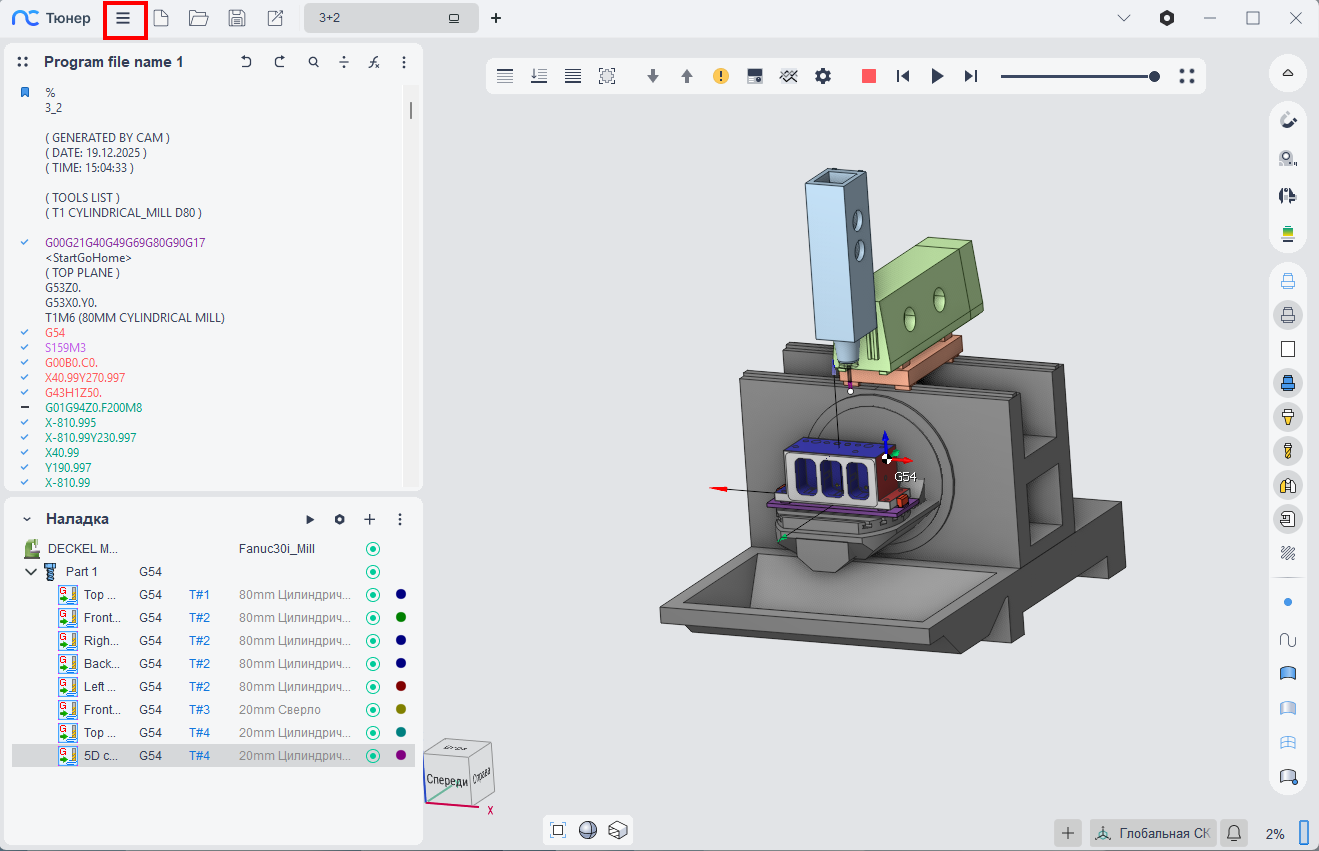Click the simulation speed slider
Viewport: 1319px width, 851px height.
(x=1080, y=76)
